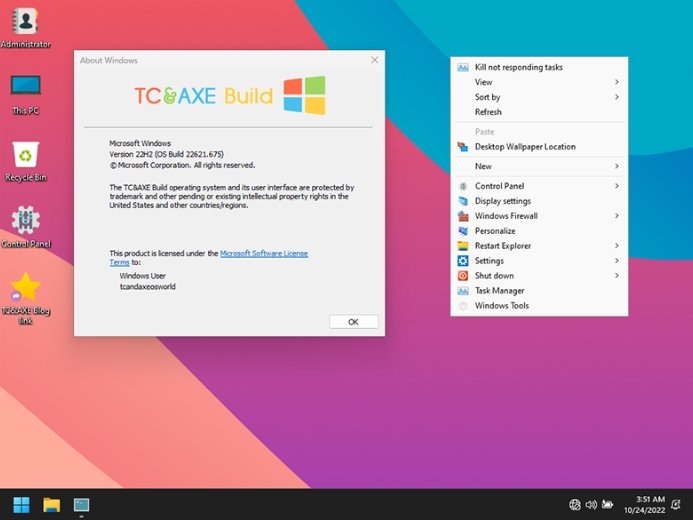Click the Windows Firewall brick icon
This screenshot has width=693, height=520.
pos(463,216)
